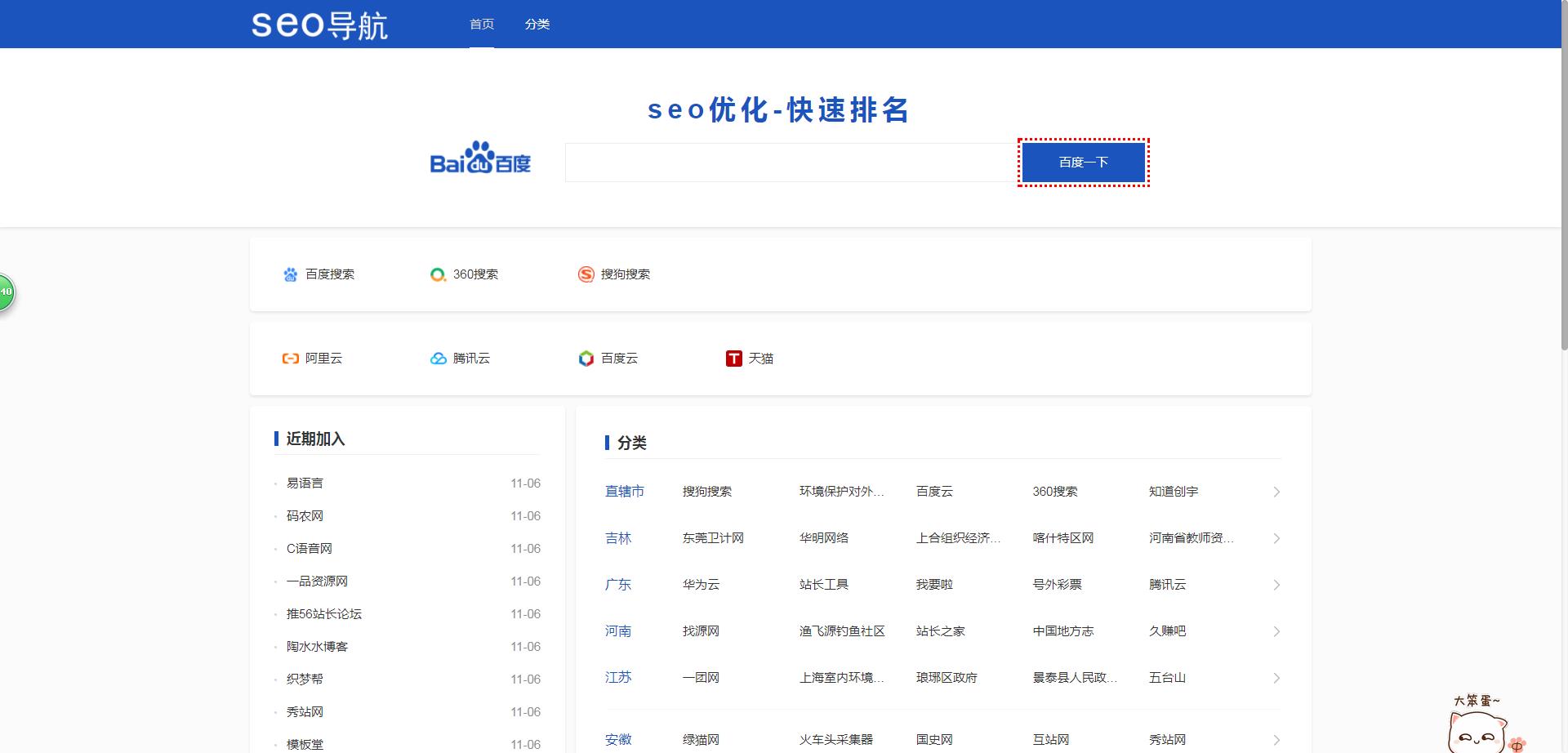Open the 安徽 category link
Screen dimensions: 1568x753
(x=618, y=740)
